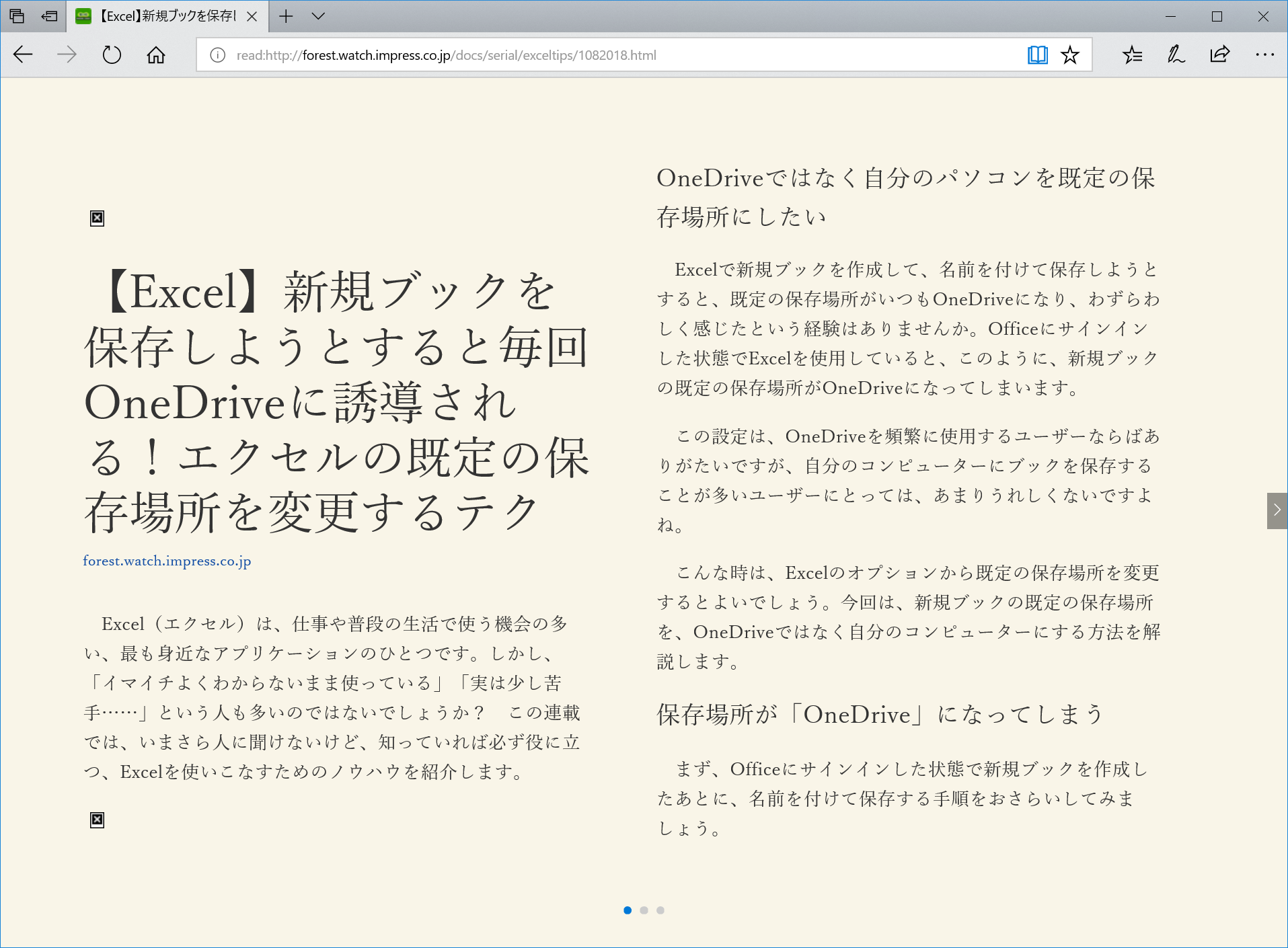The image size is (1288, 948).
Task: Click the Add notes pen icon
Action: (1176, 54)
